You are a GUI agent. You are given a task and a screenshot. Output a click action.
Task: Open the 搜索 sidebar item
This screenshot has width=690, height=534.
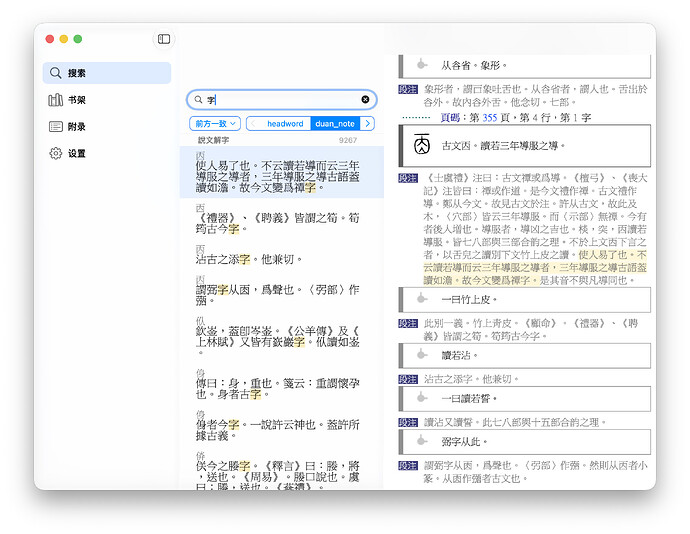tap(106, 73)
